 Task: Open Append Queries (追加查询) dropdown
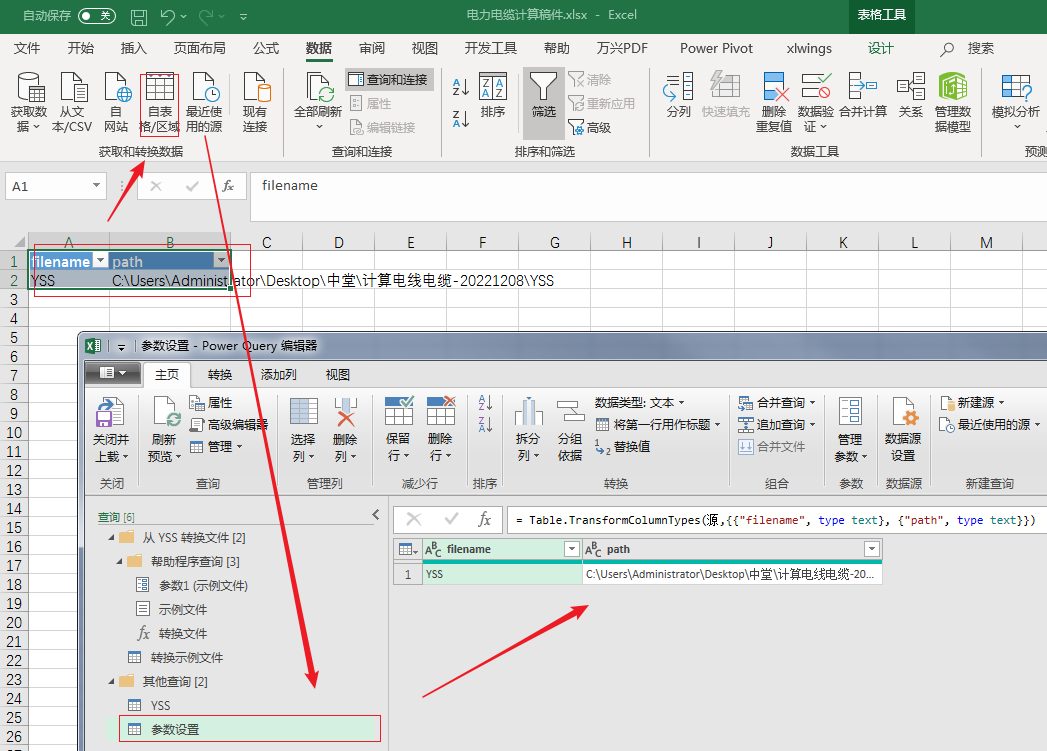pyautogui.click(x=777, y=425)
